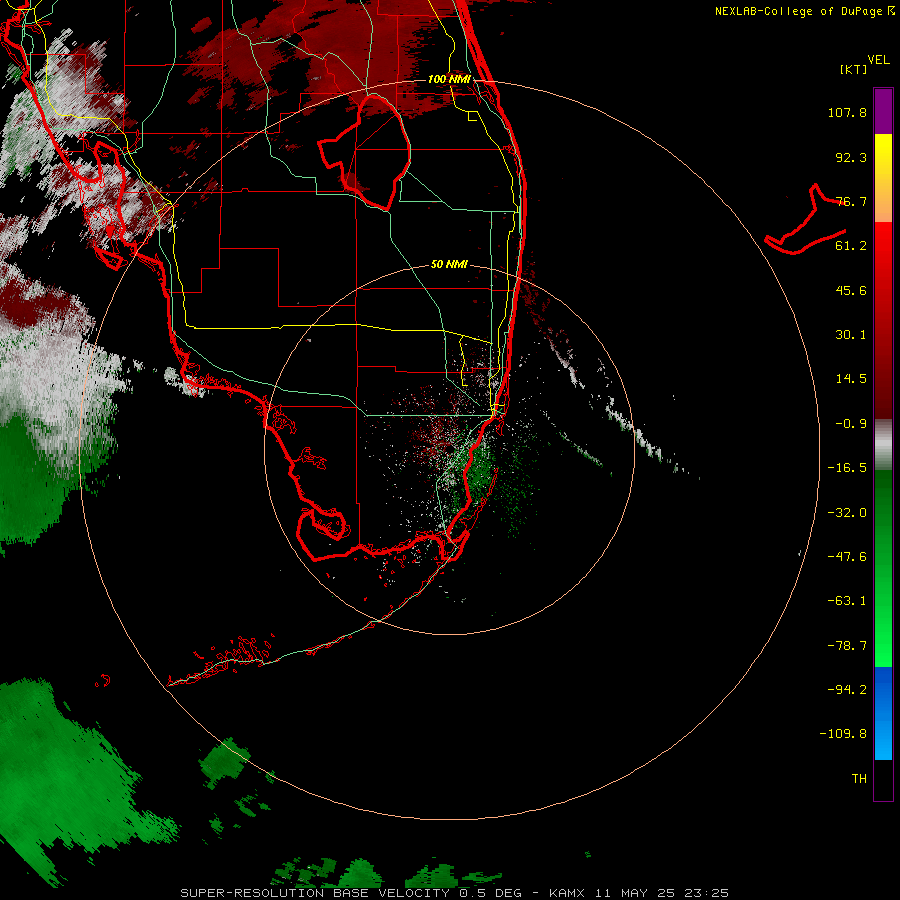Image resolution: width=900 pixels, height=900 pixels.
Task: Click the purple segment of color bar
Action: 883,111
